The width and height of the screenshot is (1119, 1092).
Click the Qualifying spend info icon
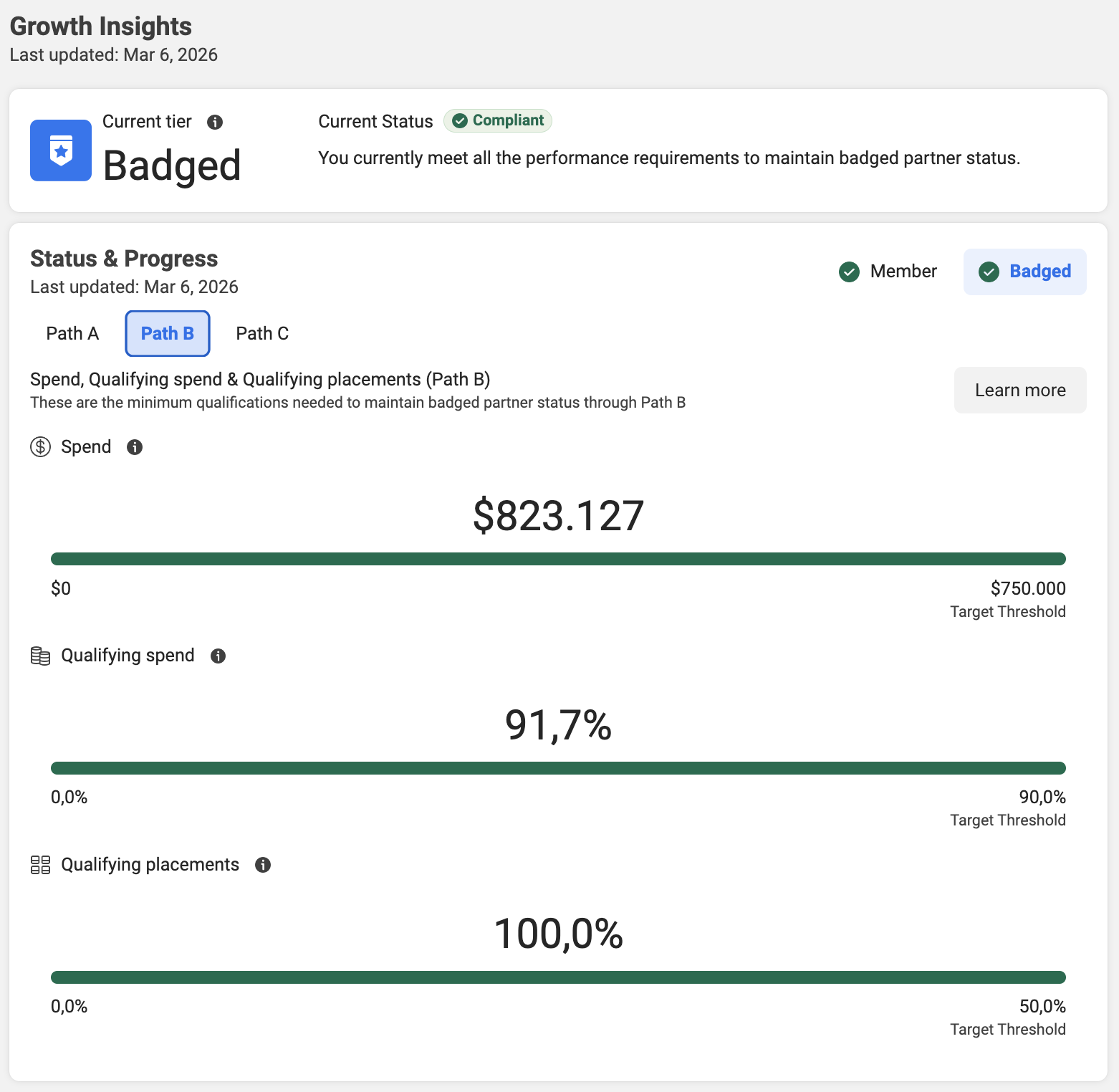pyautogui.click(x=218, y=656)
